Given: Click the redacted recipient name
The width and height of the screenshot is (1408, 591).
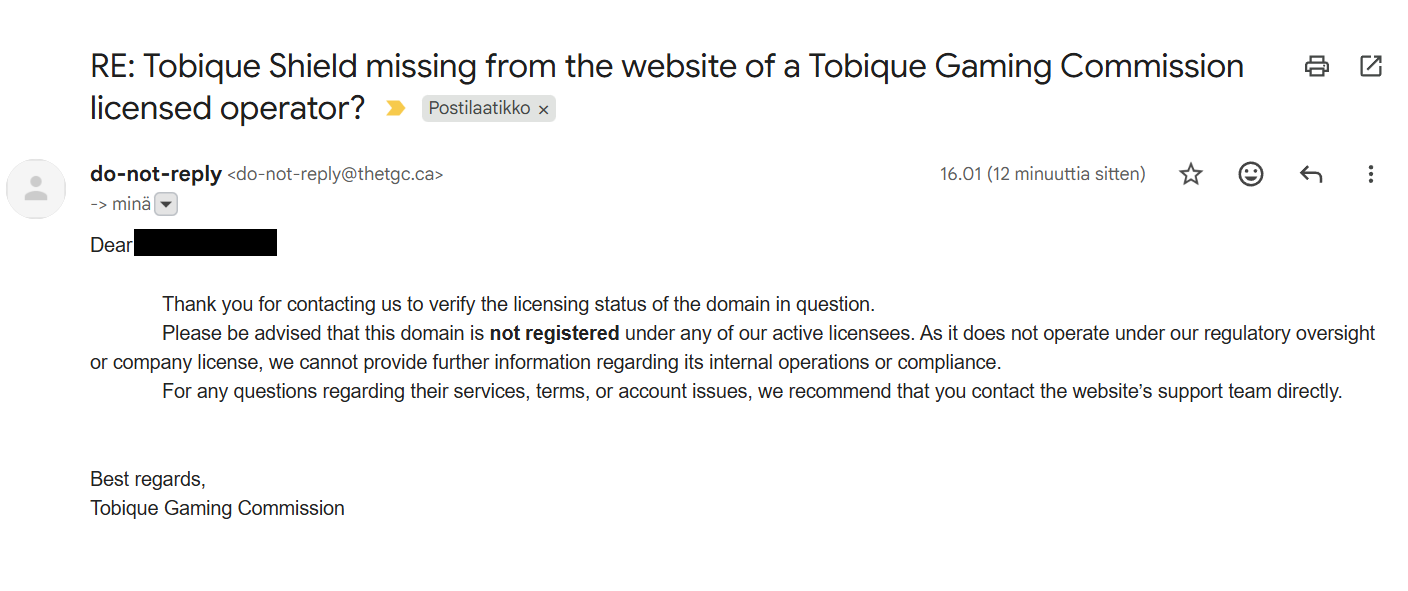Looking at the screenshot, I should coord(205,243).
